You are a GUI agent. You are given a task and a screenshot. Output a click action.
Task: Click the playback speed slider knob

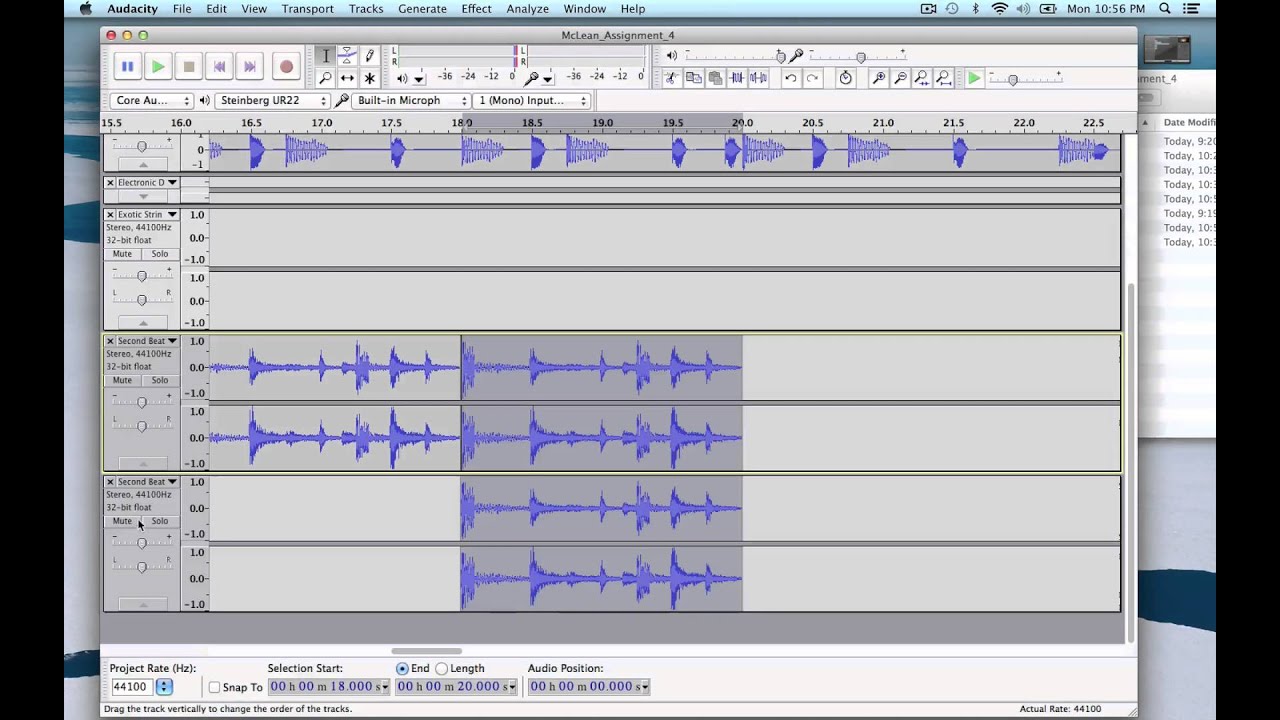(1013, 79)
